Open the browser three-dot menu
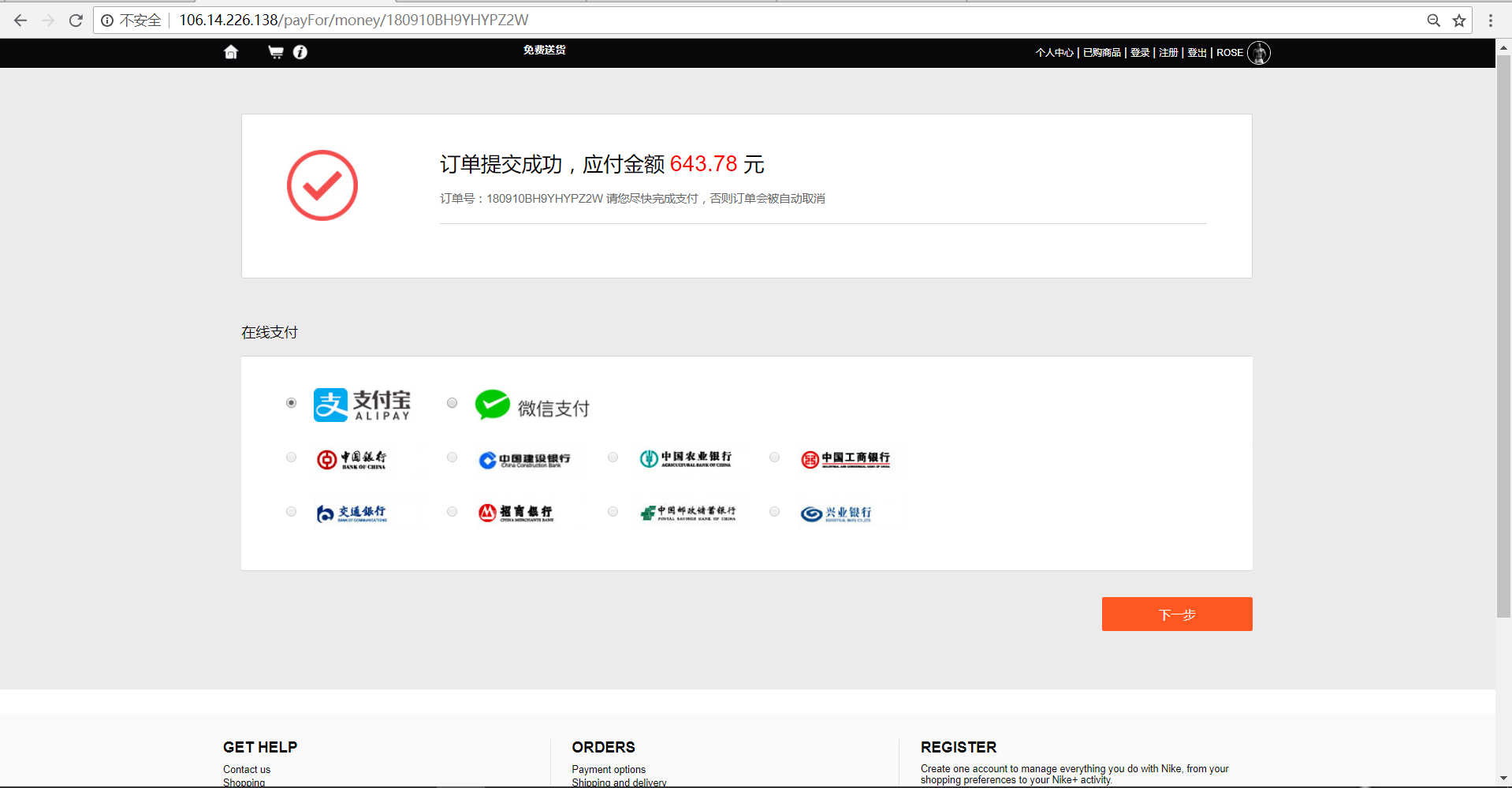This screenshot has height=788, width=1512. pos(1491,21)
